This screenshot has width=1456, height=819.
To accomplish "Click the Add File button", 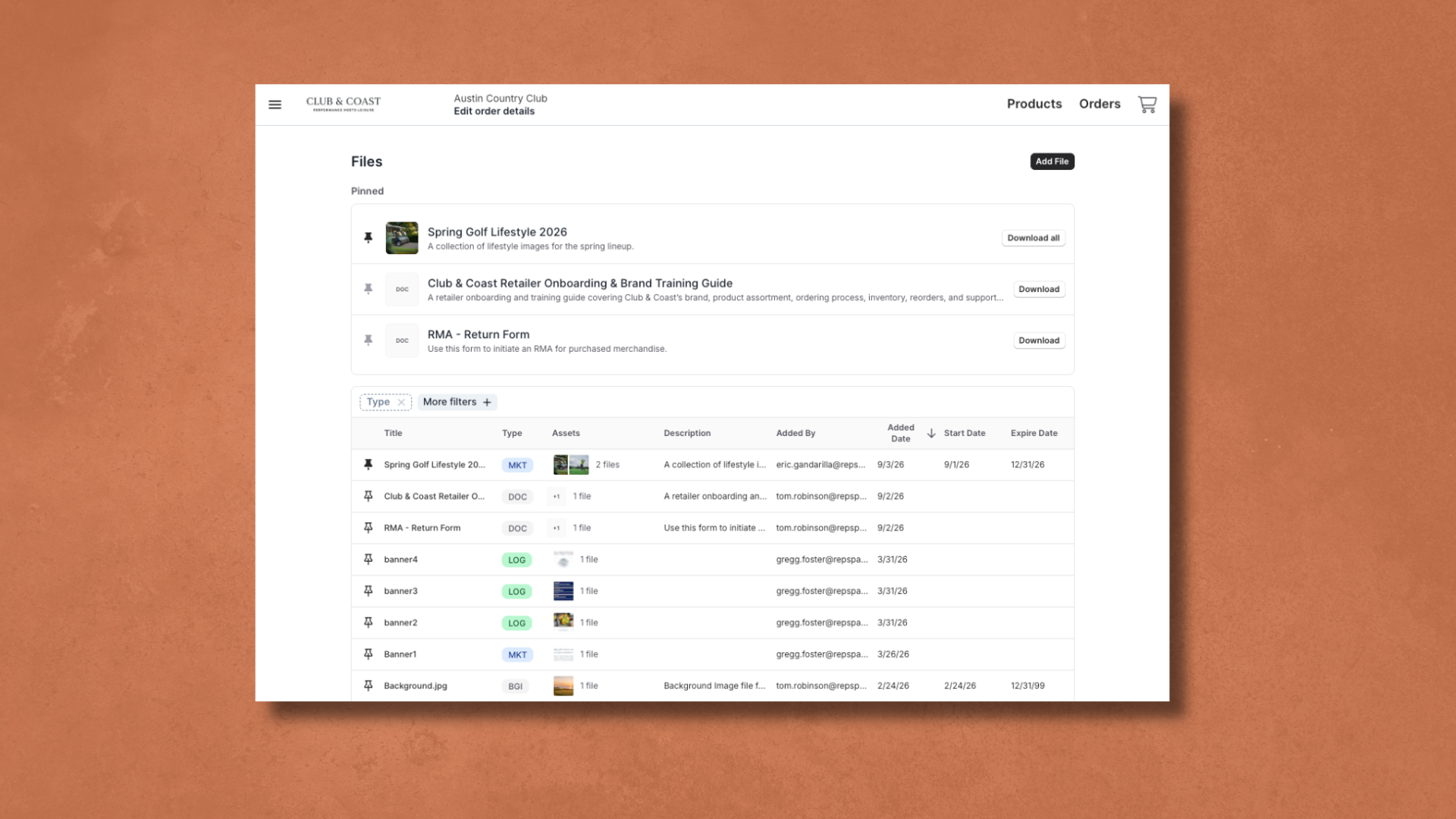I will tap(1052, 162).
